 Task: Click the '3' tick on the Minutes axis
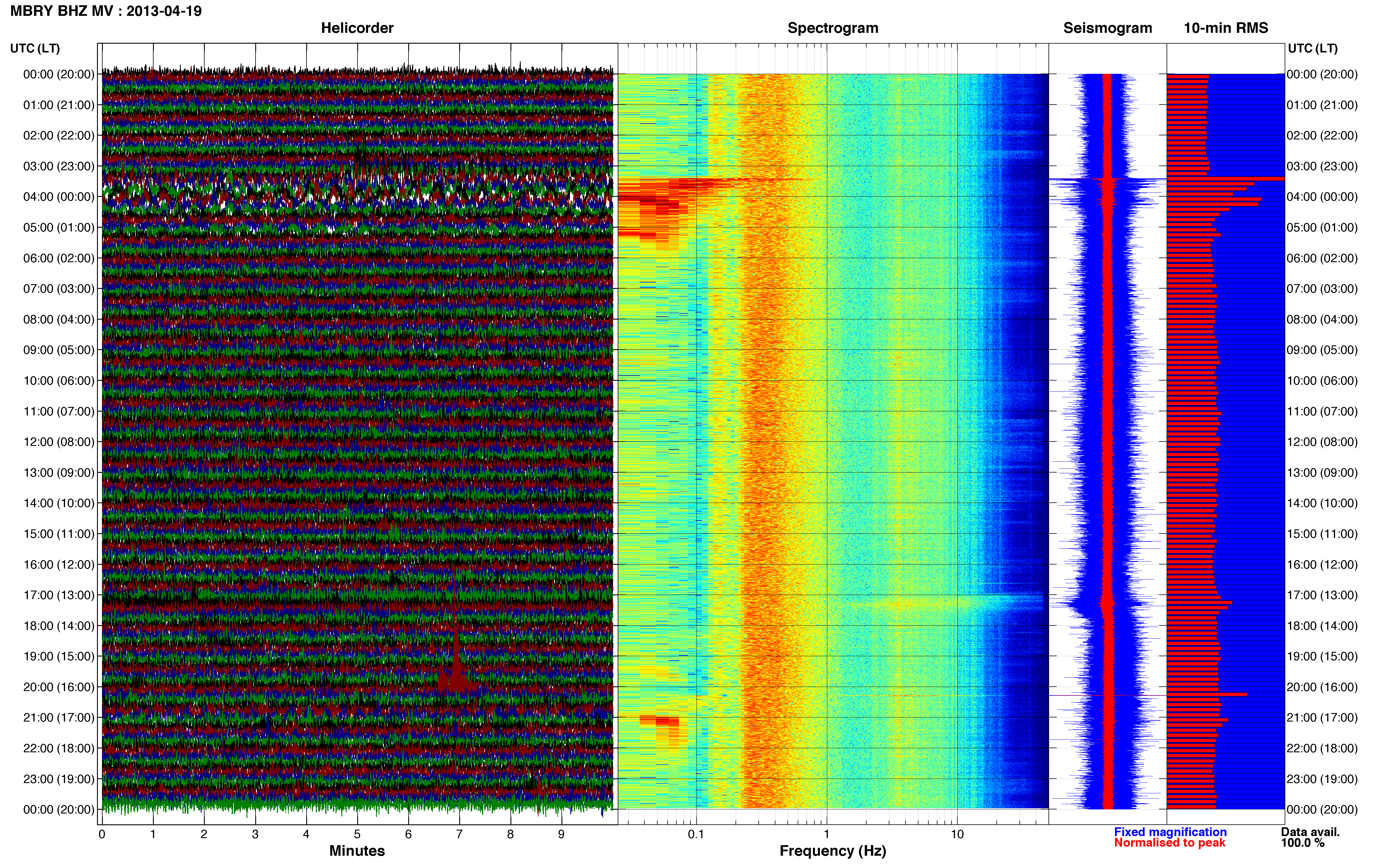[x=255, y=834]
